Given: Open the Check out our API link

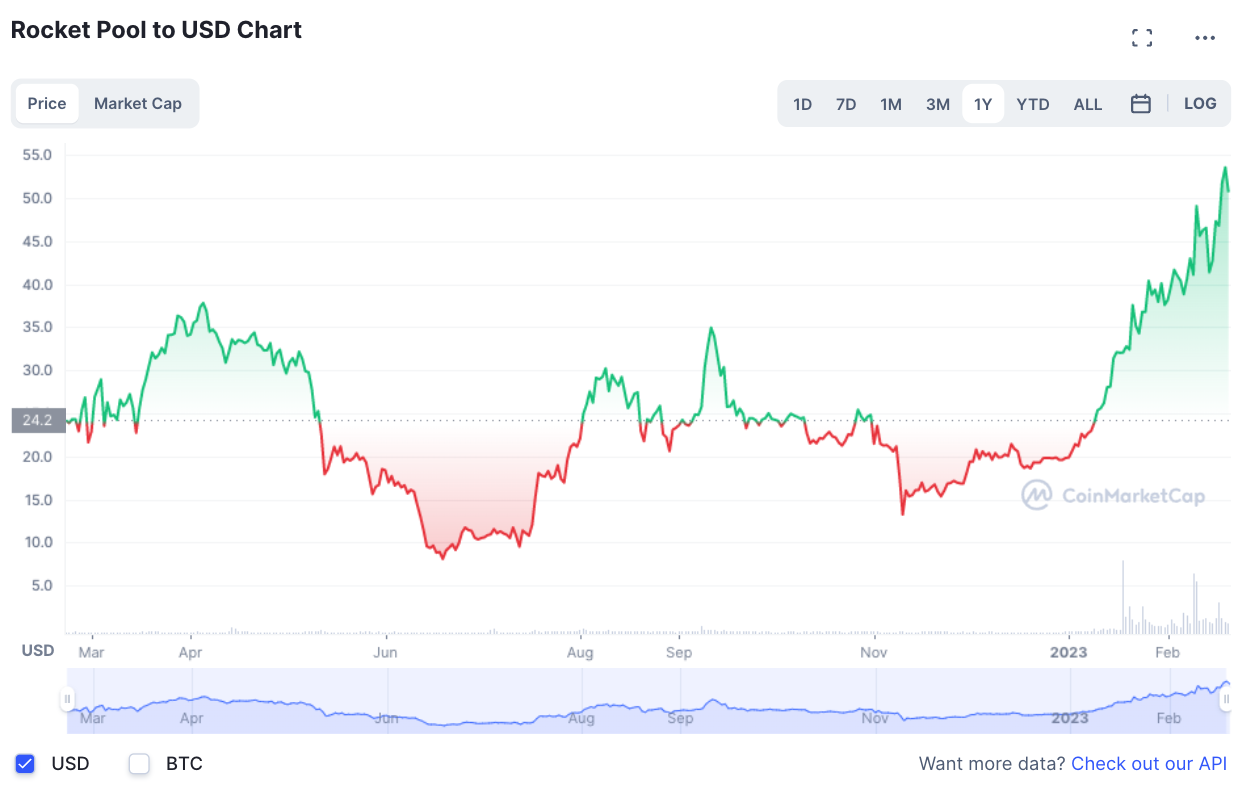Looking at the screenshot, I should 1148,763.
